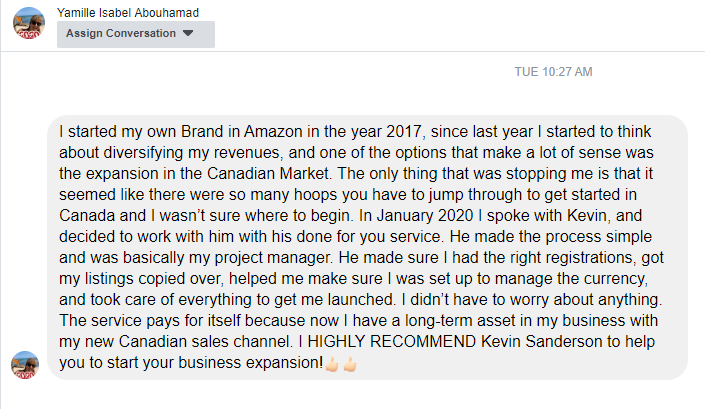This screenshot has height=409, width=705.
Task: Click the sender avatar beside the message bubble
Action: pyautogui.click(x=24, y=366)
